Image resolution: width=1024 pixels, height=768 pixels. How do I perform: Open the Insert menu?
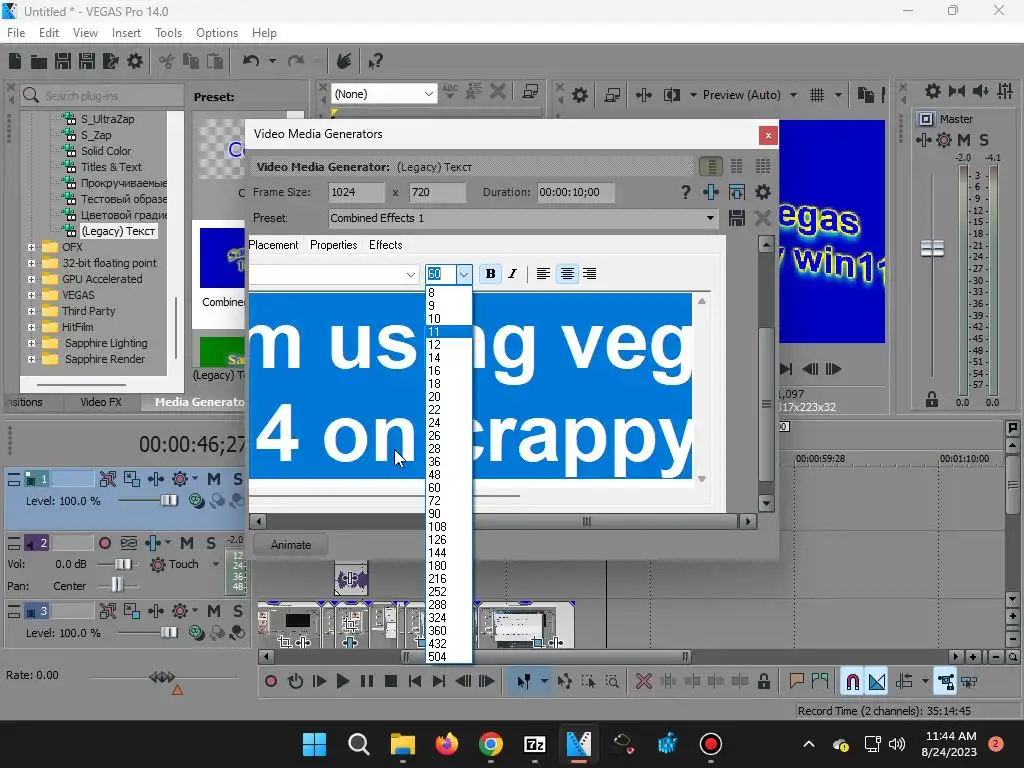pyautogui.click(x=126, y=33)
